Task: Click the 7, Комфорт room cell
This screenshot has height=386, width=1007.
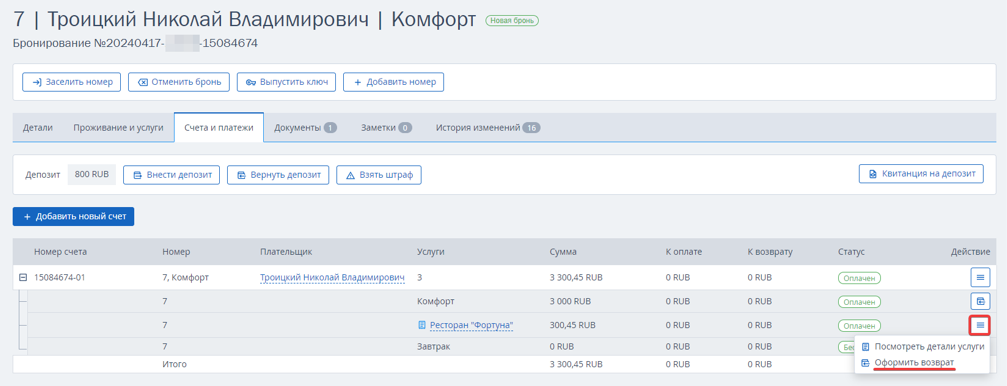Action: click(x=186, y=278)
